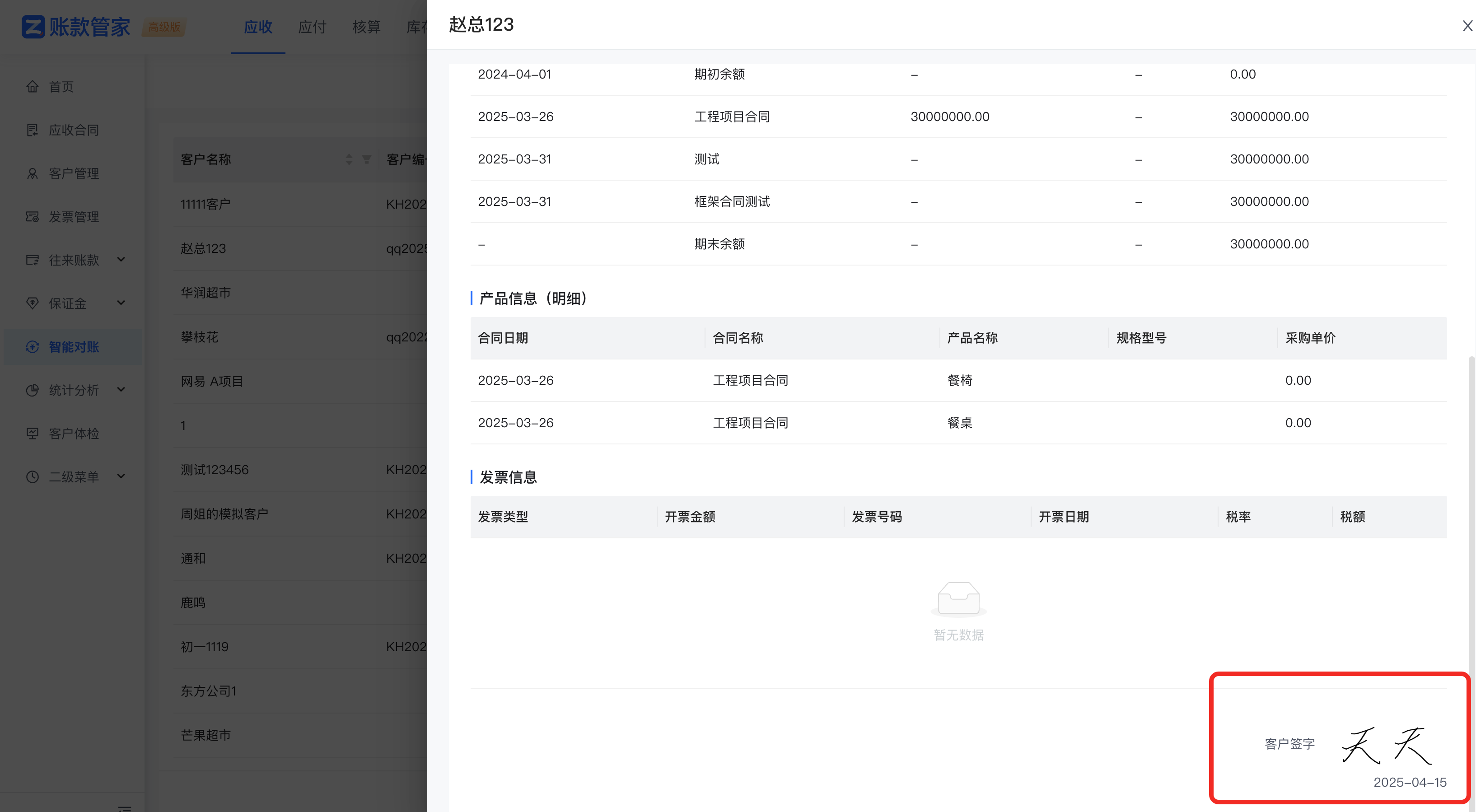Click the 发票管理 invoice icon
This screenshot has height=812, width=1476.
(x=33, y=217)
